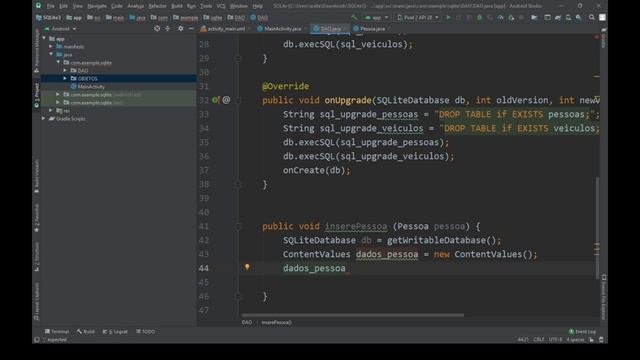Expand the manifests folder
640x360 pixels.
tap(51, 47)
